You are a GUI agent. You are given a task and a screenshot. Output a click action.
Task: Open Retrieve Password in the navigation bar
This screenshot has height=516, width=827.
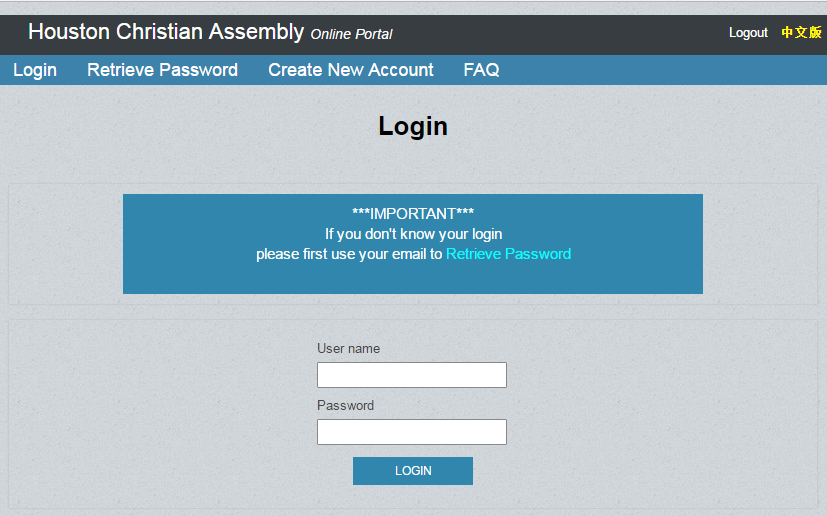tap(162, 70)
